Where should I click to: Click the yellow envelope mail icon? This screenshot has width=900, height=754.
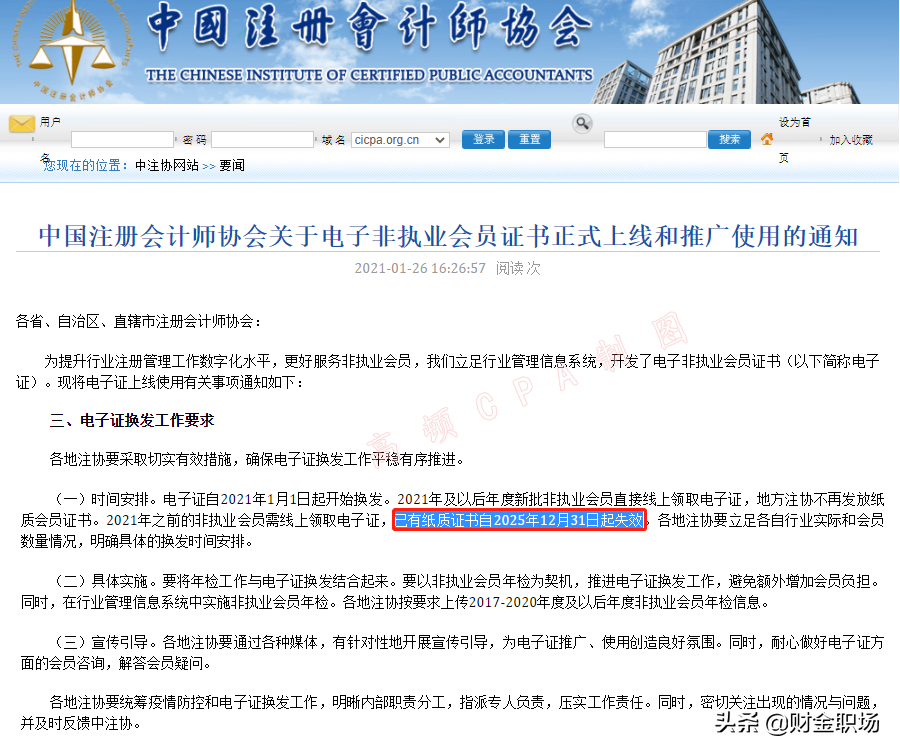(x=20, y=125)
